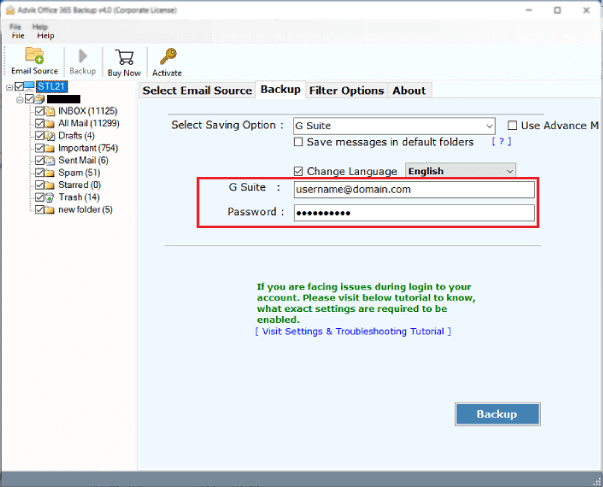
Task: Toggle the Change Language checkbox
Action: pos(298,171)
